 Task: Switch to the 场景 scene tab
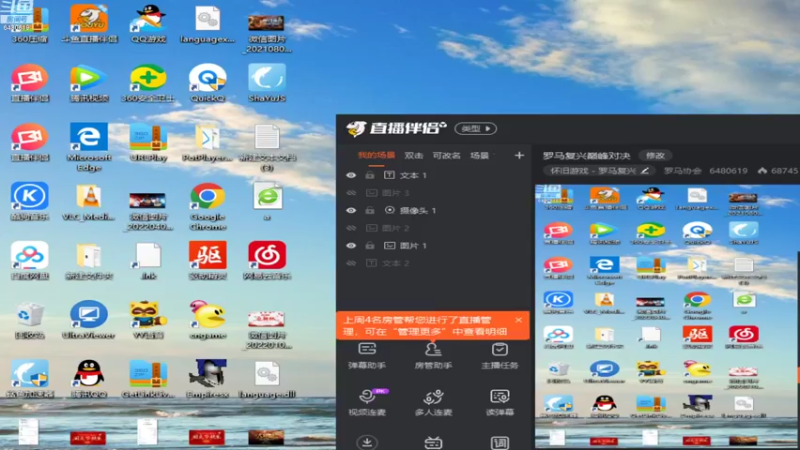(480, 155)
